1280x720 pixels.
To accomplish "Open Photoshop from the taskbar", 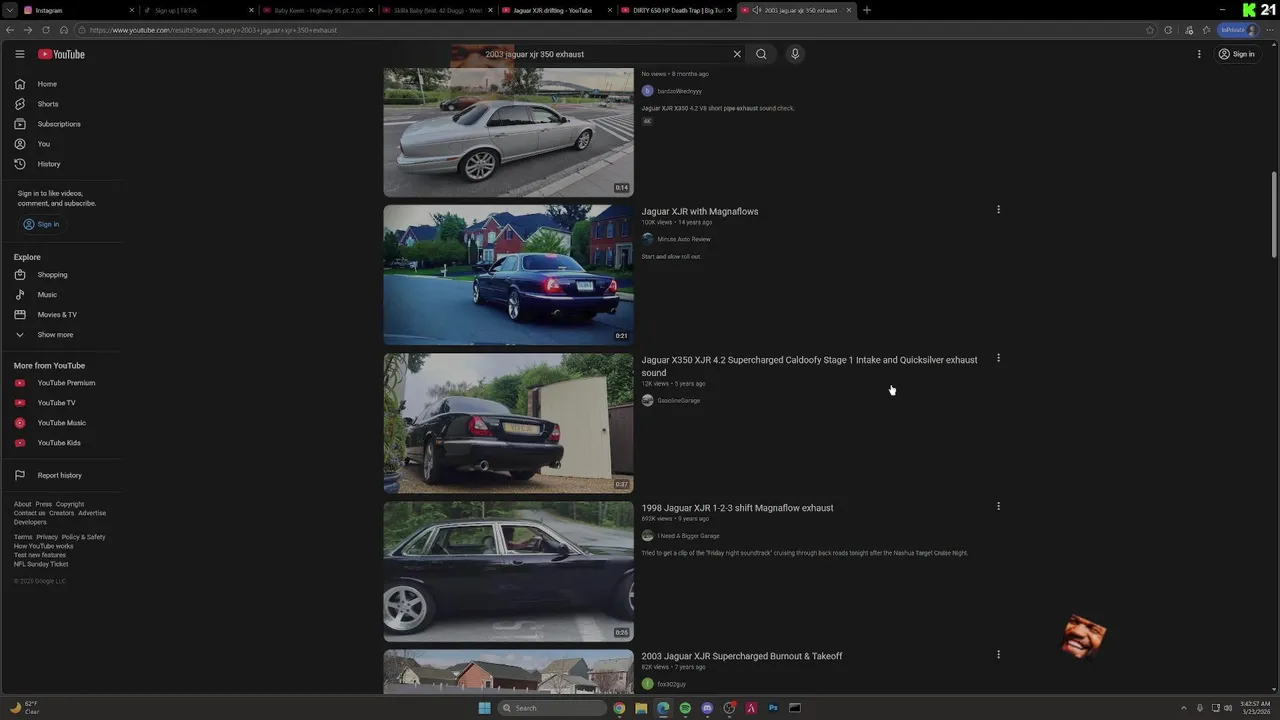I will [773, 708].
